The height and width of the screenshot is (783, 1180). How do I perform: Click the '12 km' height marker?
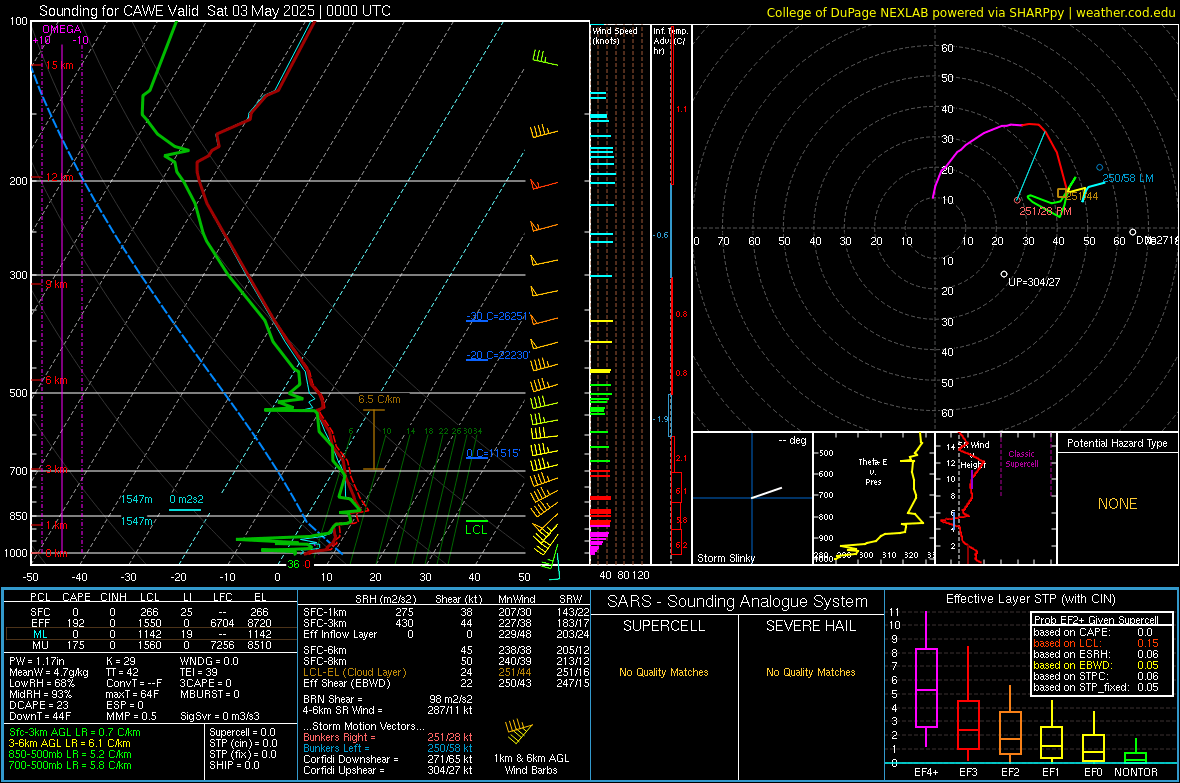tap(59, 178)
